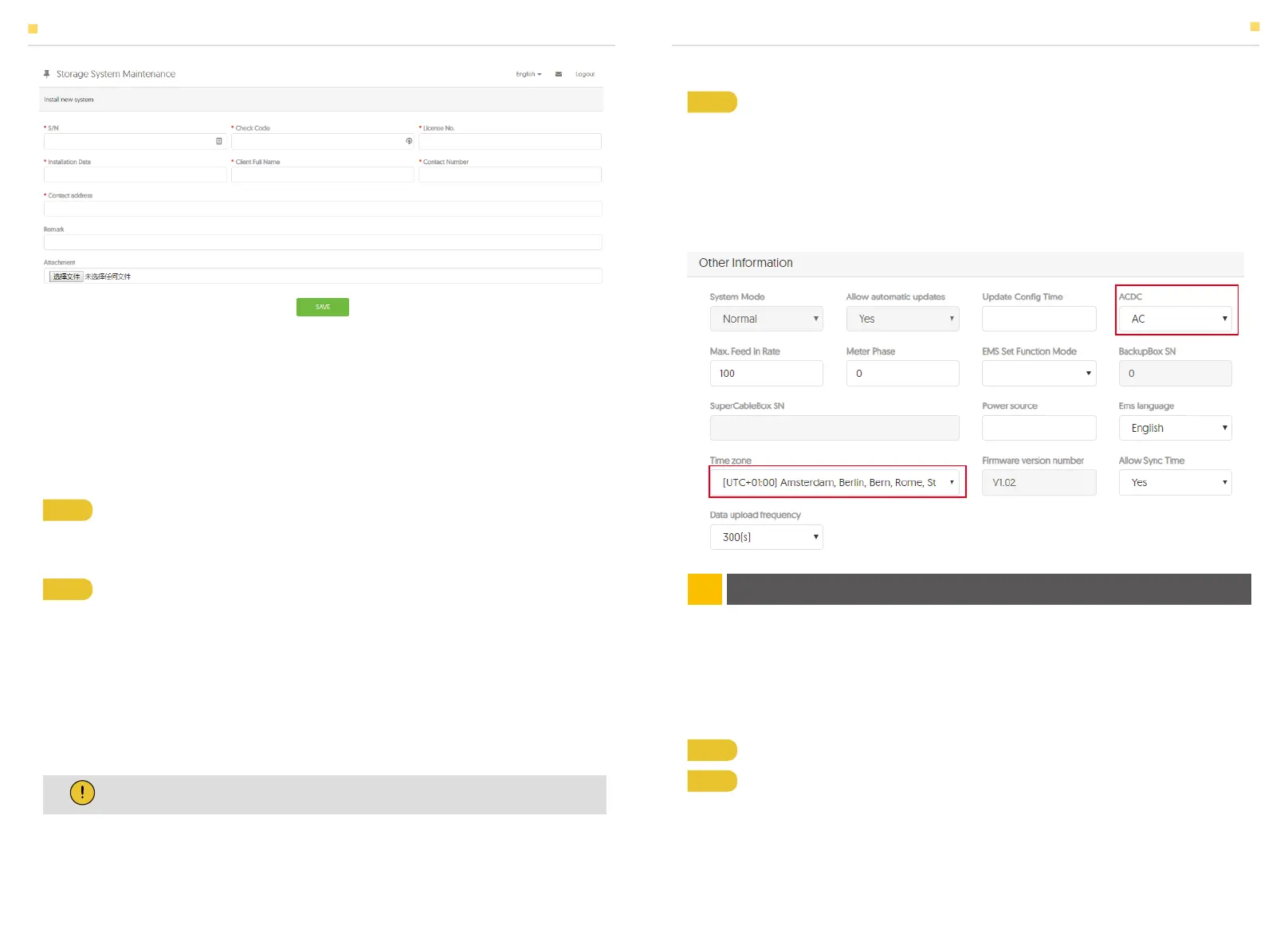Open the System Mode dropdown showing Normal
Image resolution: width=1288 pixels, height=949 pixels.
767,319
